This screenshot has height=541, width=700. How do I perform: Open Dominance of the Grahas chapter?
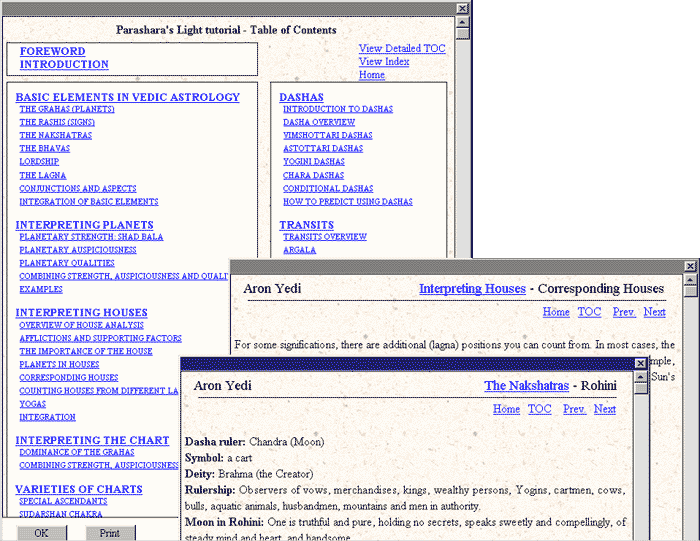pyautogui.click(x=77, y=452)
